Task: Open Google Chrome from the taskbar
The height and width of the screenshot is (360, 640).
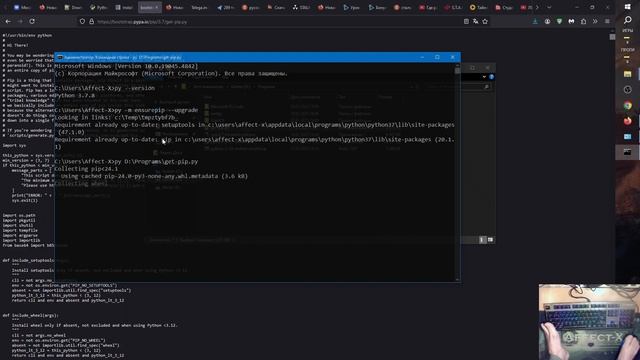Action: tap(628, 105)
